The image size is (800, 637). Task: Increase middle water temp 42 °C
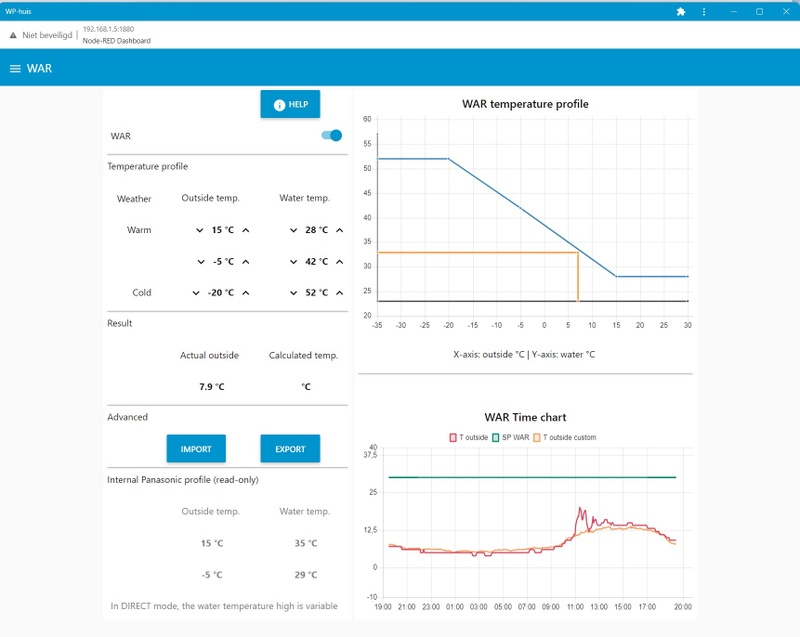click(340, 262)
